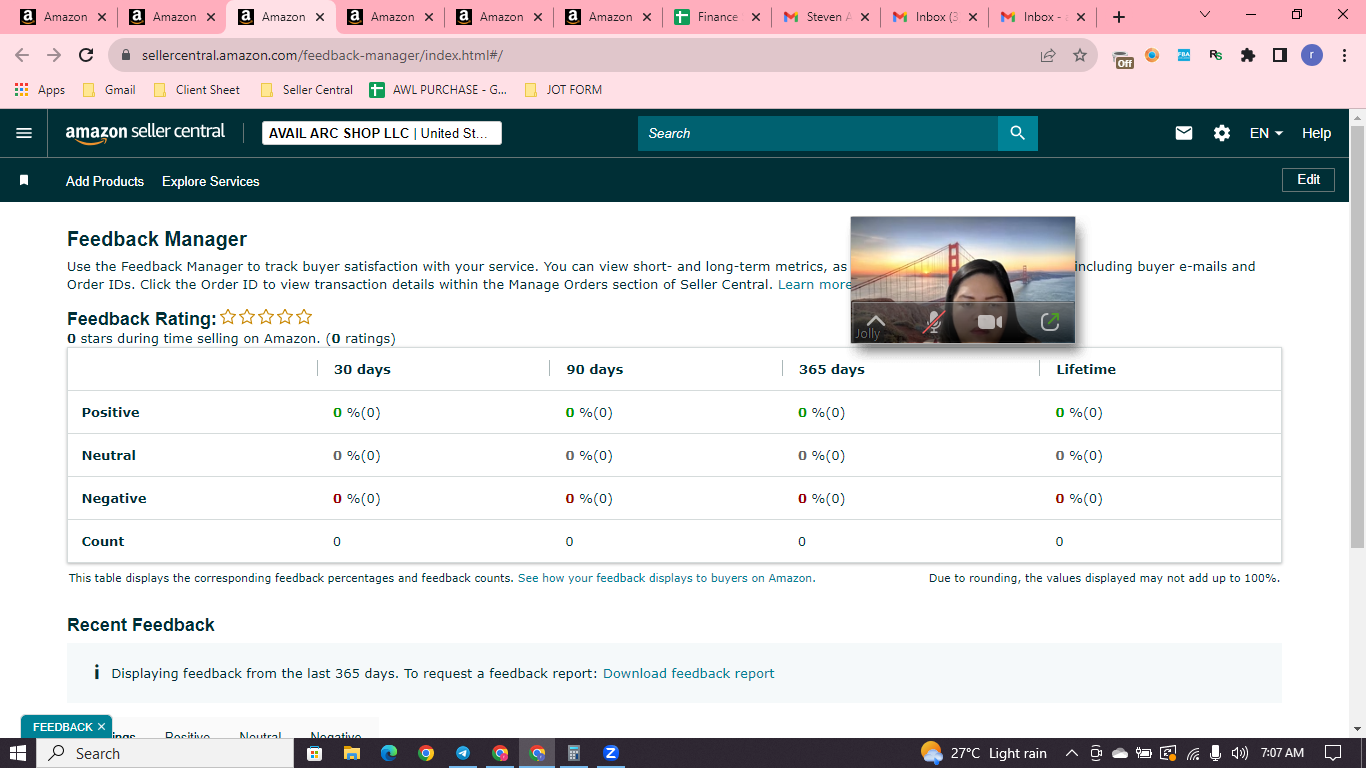
Task: Open the Chrome profile avatar
Action: (1312, 56)
